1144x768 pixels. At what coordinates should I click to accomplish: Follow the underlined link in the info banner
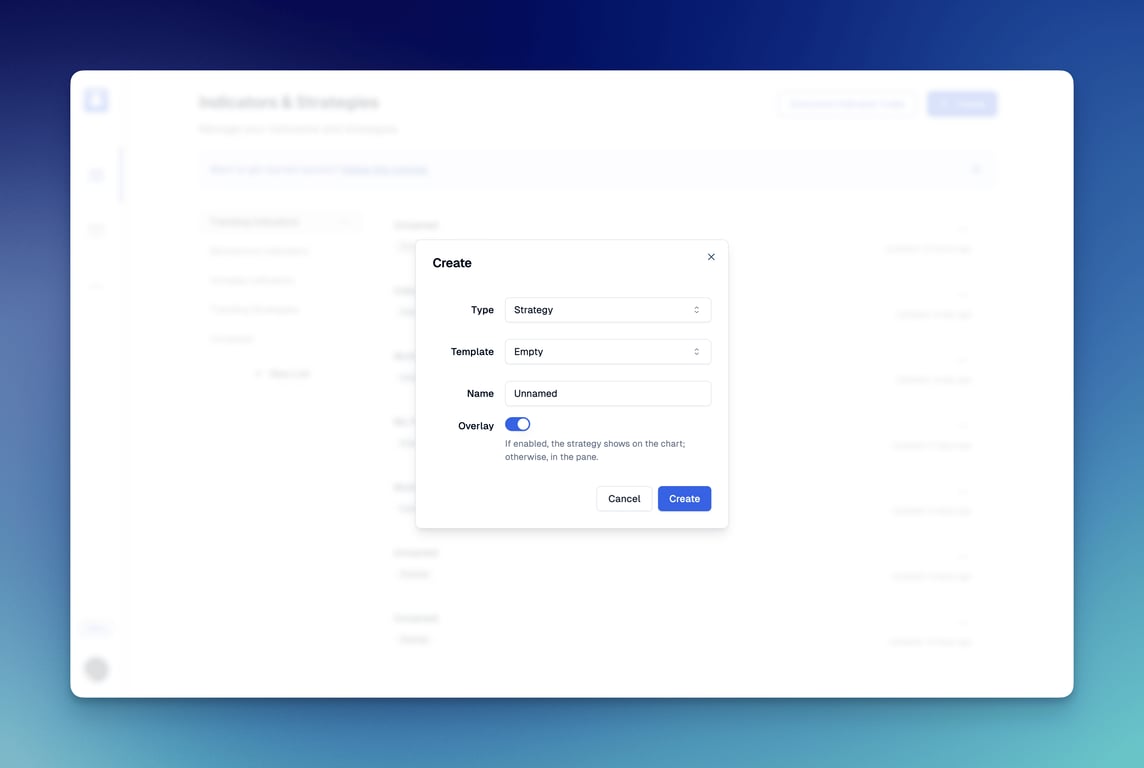coord(384,170)
